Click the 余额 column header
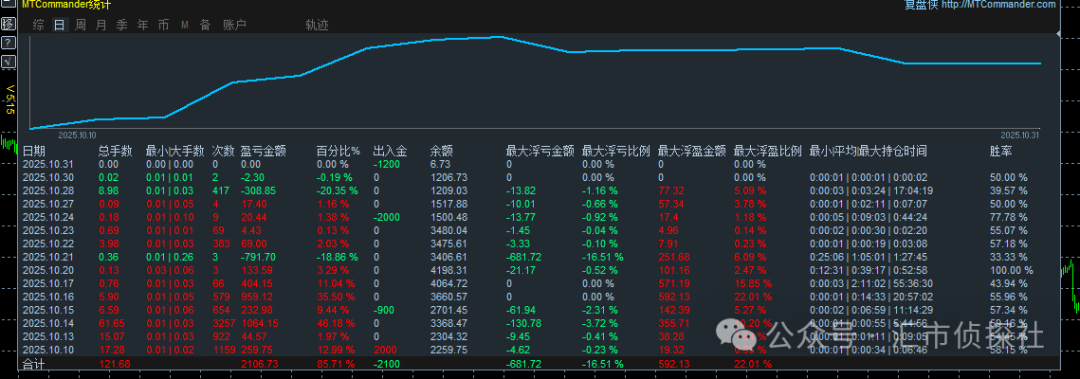 coord(442,152)
